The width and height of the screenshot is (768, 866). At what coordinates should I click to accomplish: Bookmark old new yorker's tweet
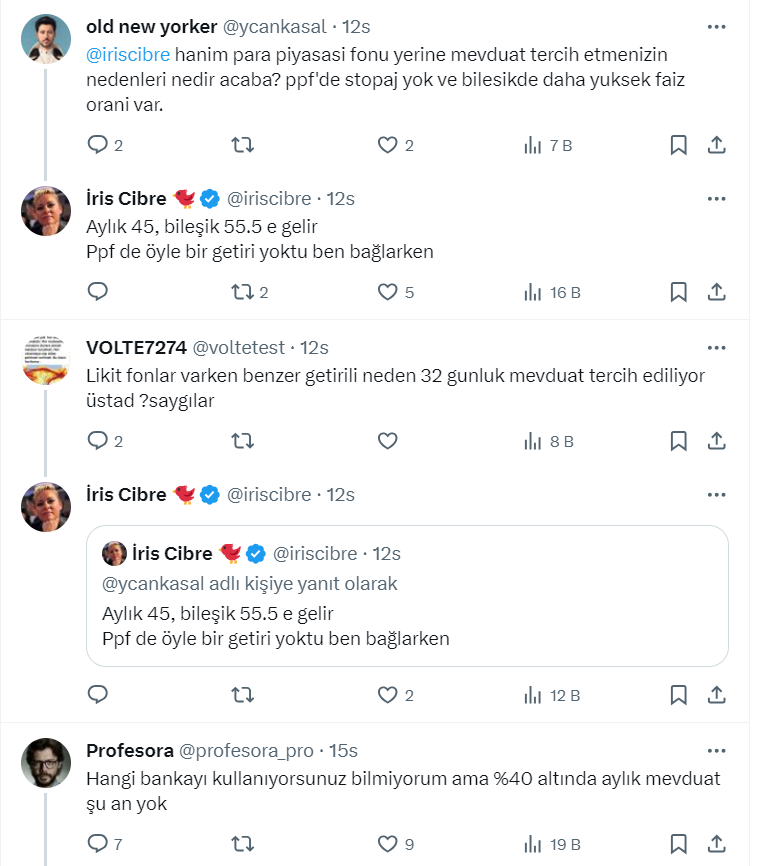(678, 145)
